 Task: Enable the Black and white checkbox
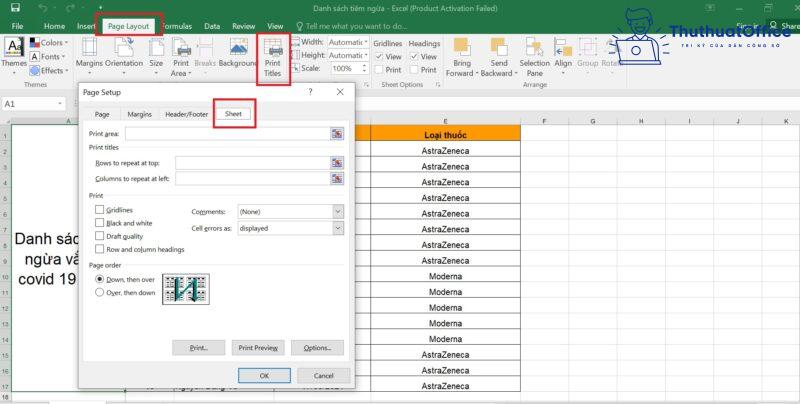point(99,223)
